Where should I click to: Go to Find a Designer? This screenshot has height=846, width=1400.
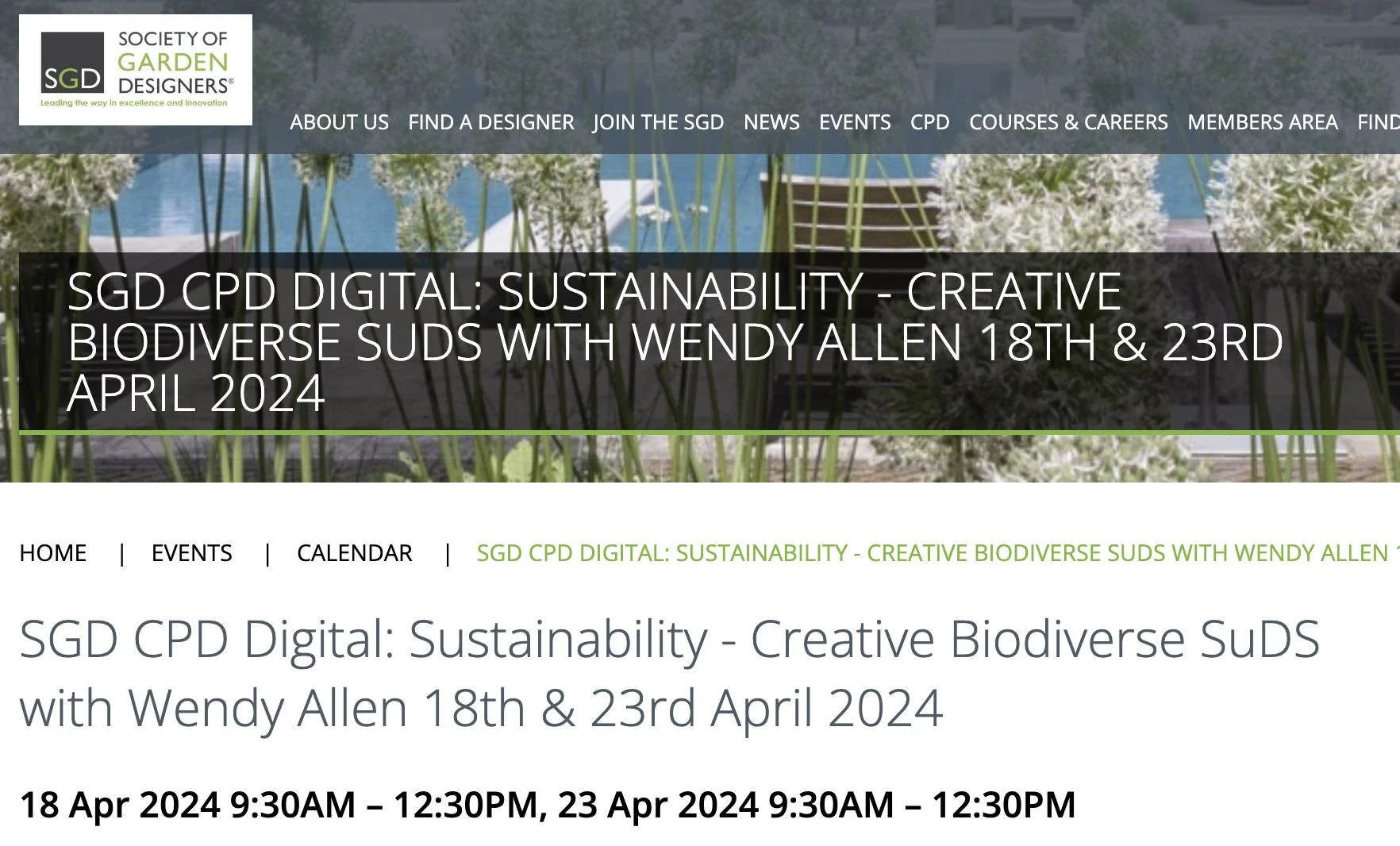click(x=490, y=122)
